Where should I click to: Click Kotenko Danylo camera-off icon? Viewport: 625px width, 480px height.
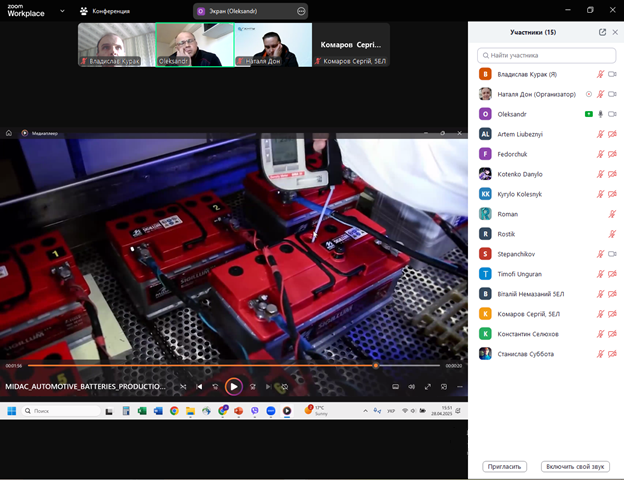[612, 174]
